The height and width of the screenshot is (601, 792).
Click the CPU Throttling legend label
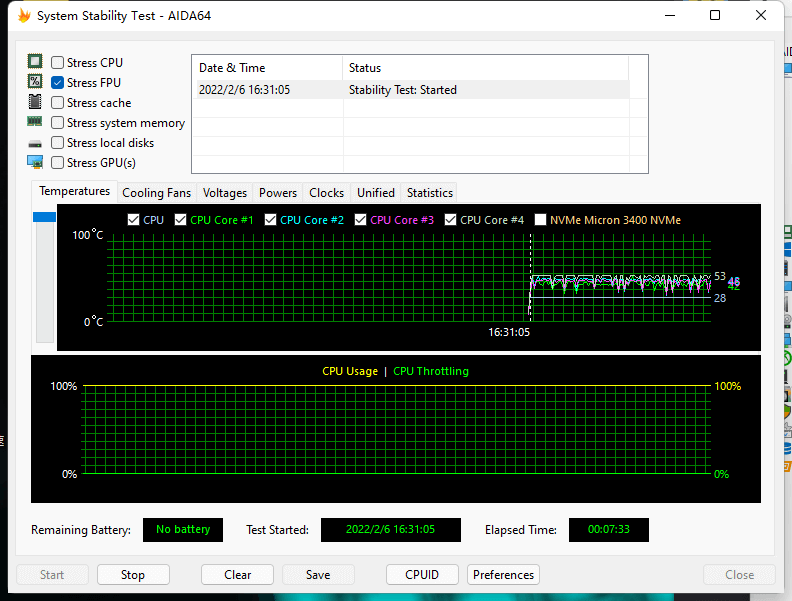[x=431, y=371]
